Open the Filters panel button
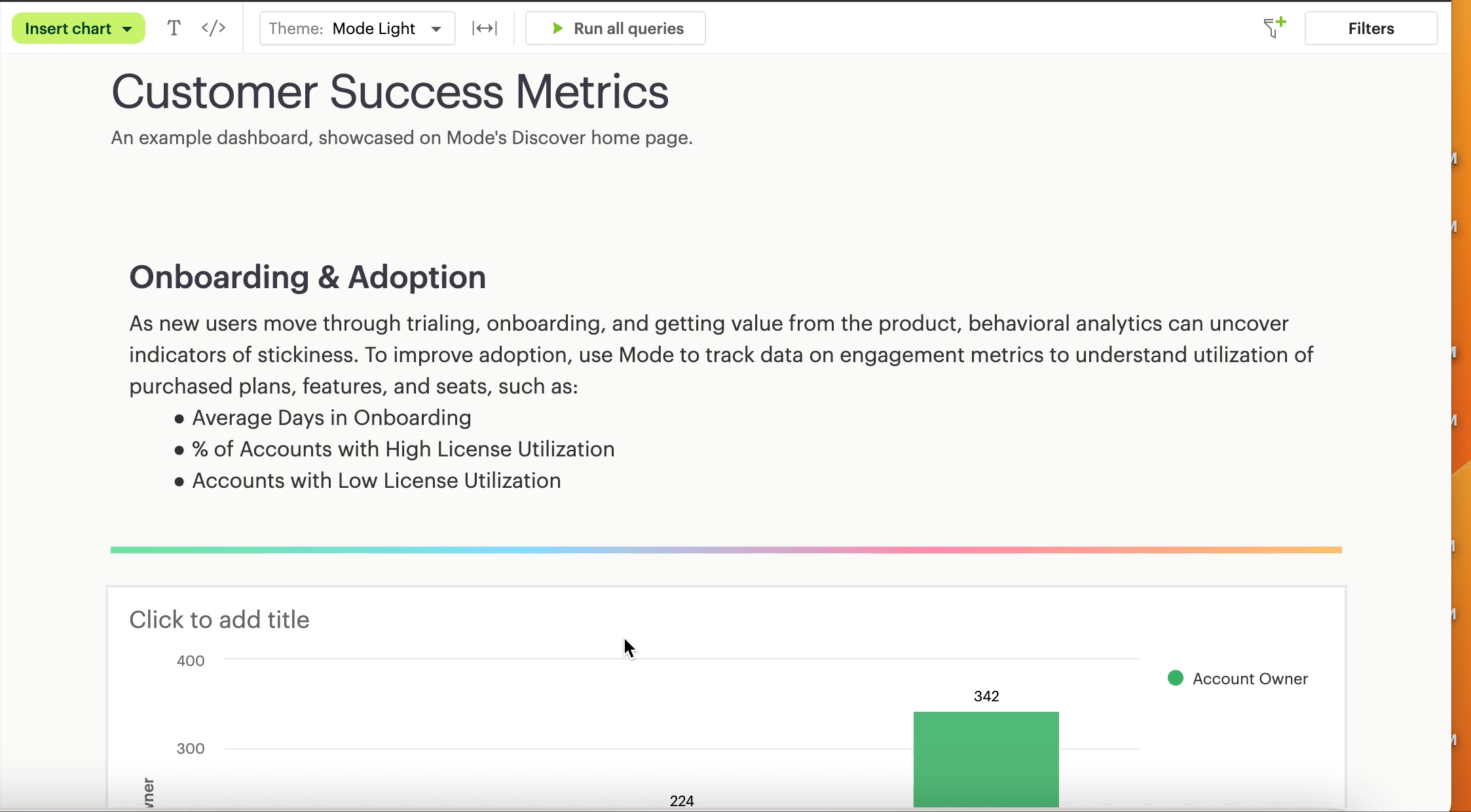 point(1370,28)
